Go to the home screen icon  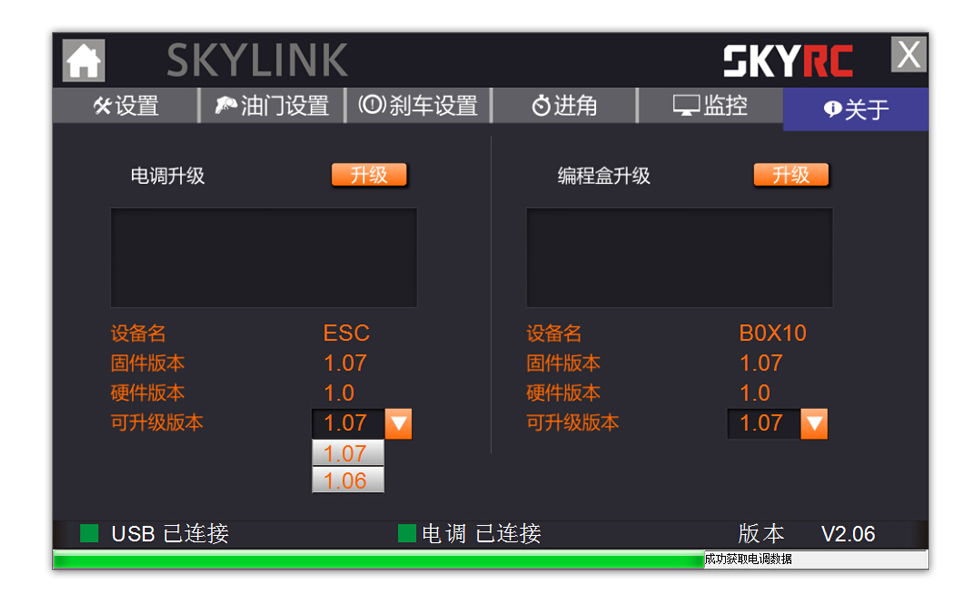tap(84, 61)
